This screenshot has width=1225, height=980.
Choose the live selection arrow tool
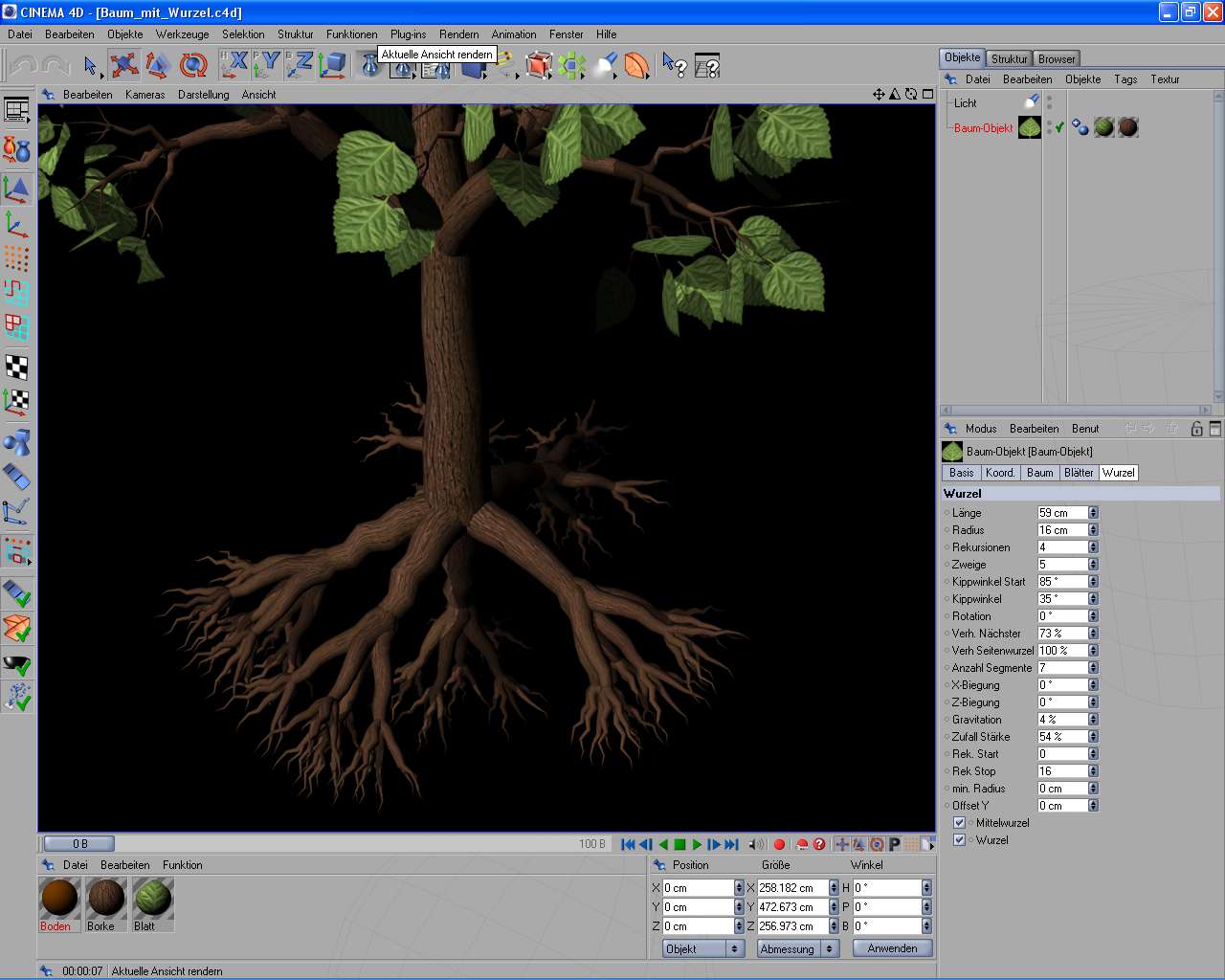[90, 65]
